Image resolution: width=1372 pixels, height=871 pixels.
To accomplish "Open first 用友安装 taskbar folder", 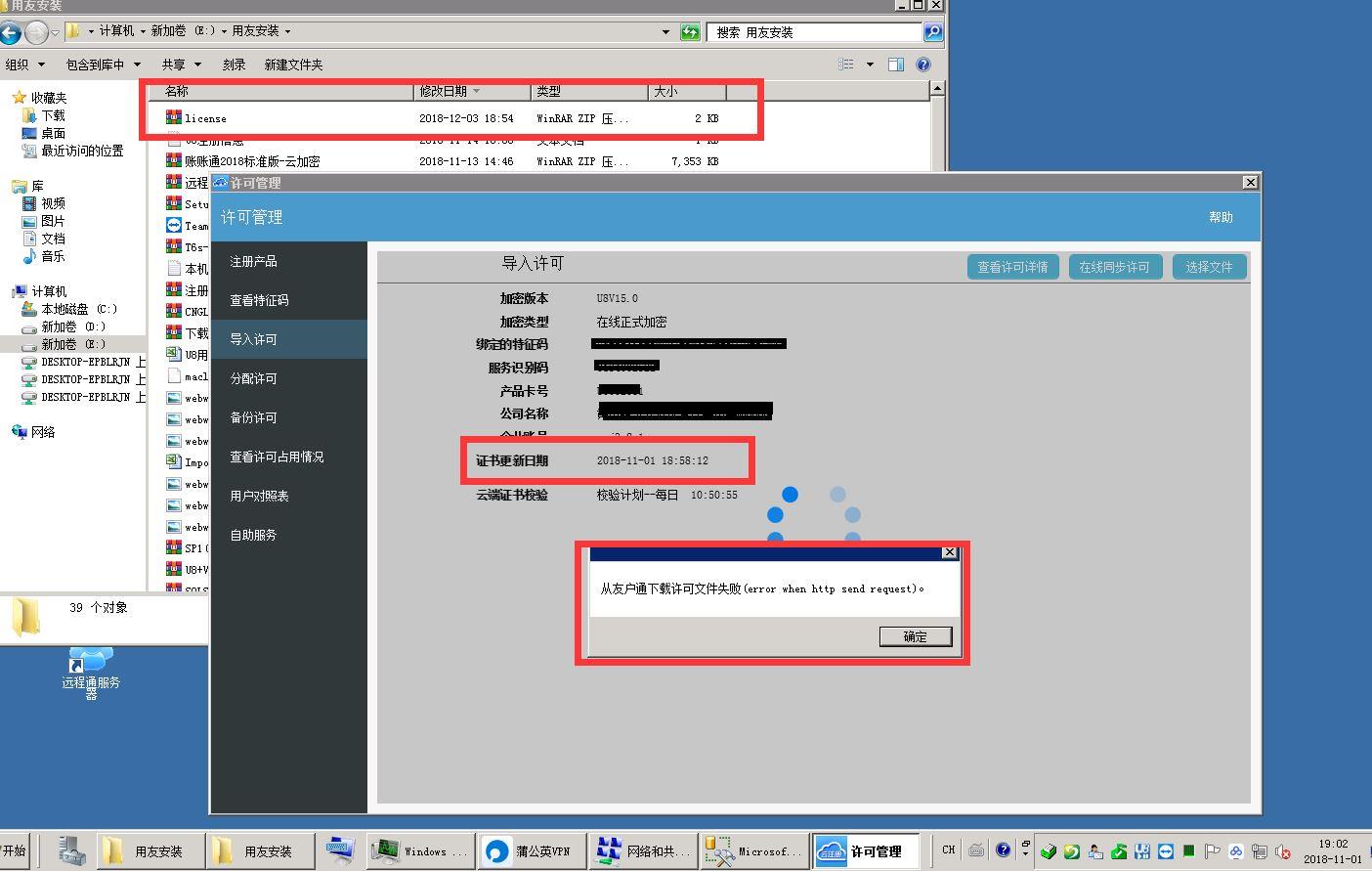I will pos(150,851).
